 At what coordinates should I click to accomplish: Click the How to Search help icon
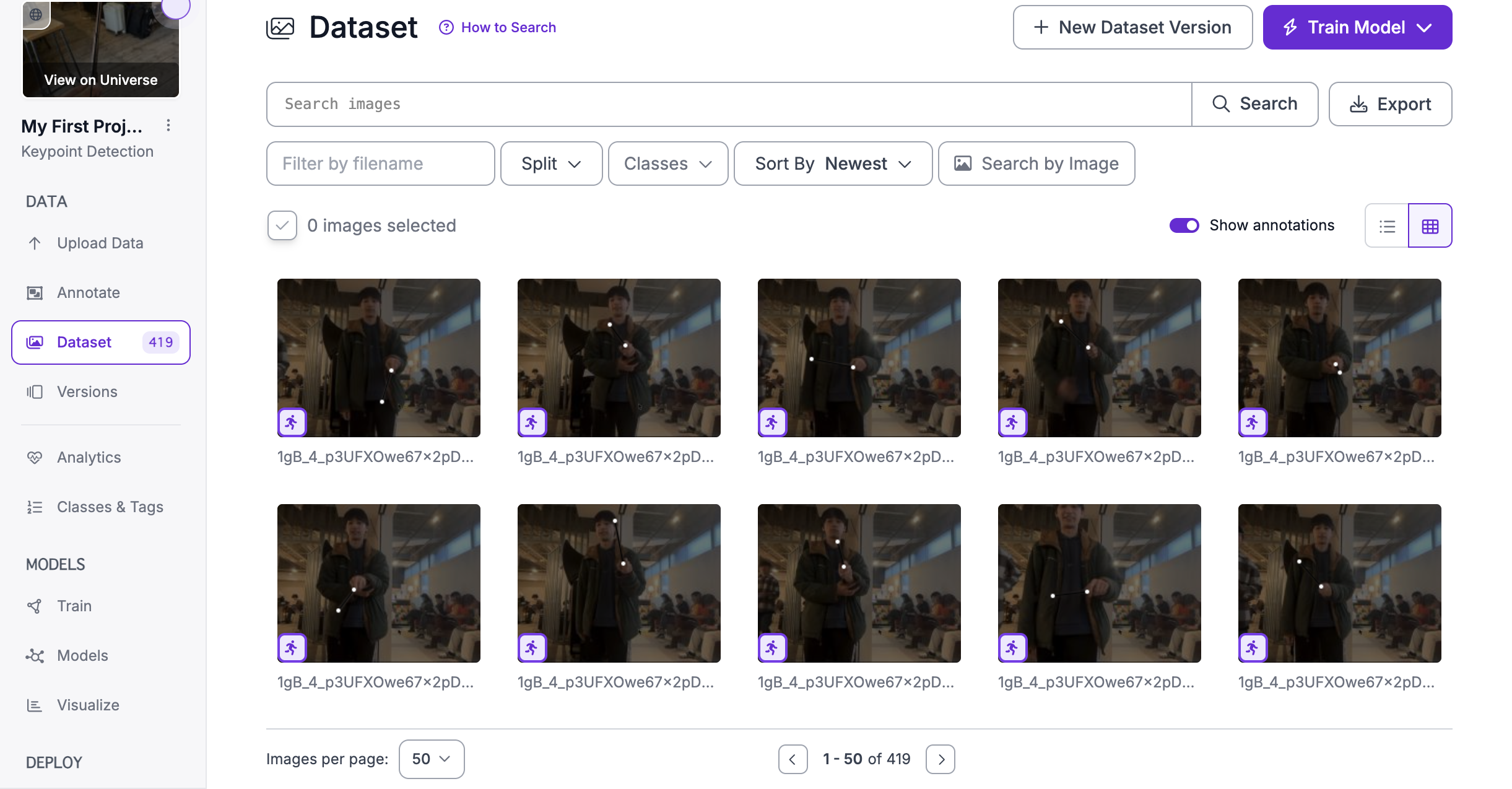[x=446, y=27]
